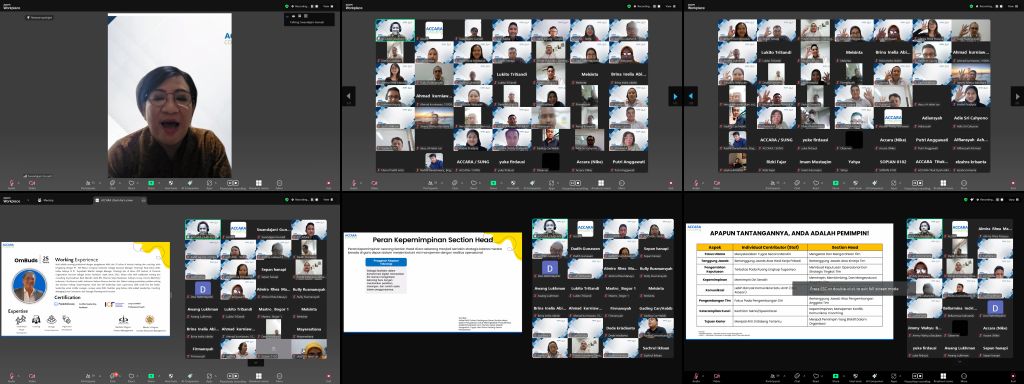Open AI Companion in the single-speaker window
The image size is (1024, 384).
point(190,184)
